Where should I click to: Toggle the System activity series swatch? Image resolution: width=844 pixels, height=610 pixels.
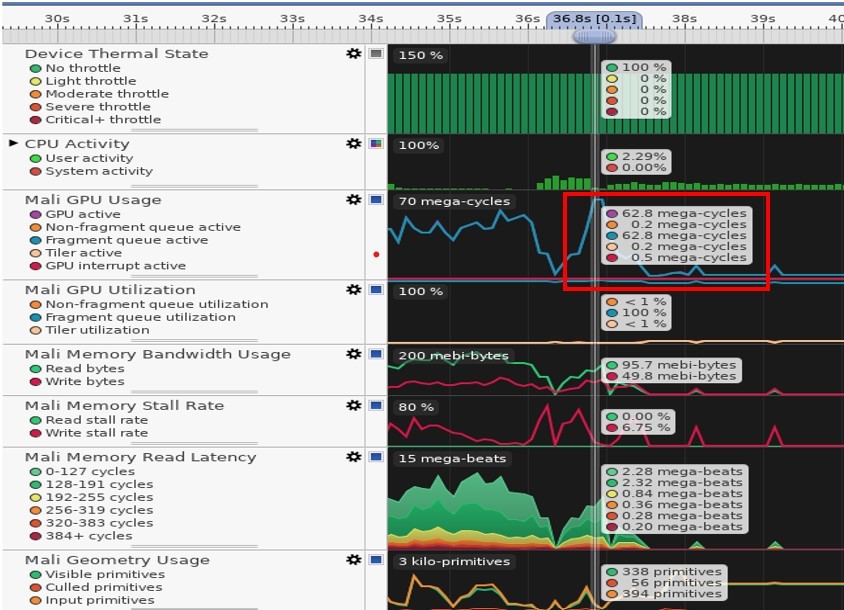[x=36, y=171]
